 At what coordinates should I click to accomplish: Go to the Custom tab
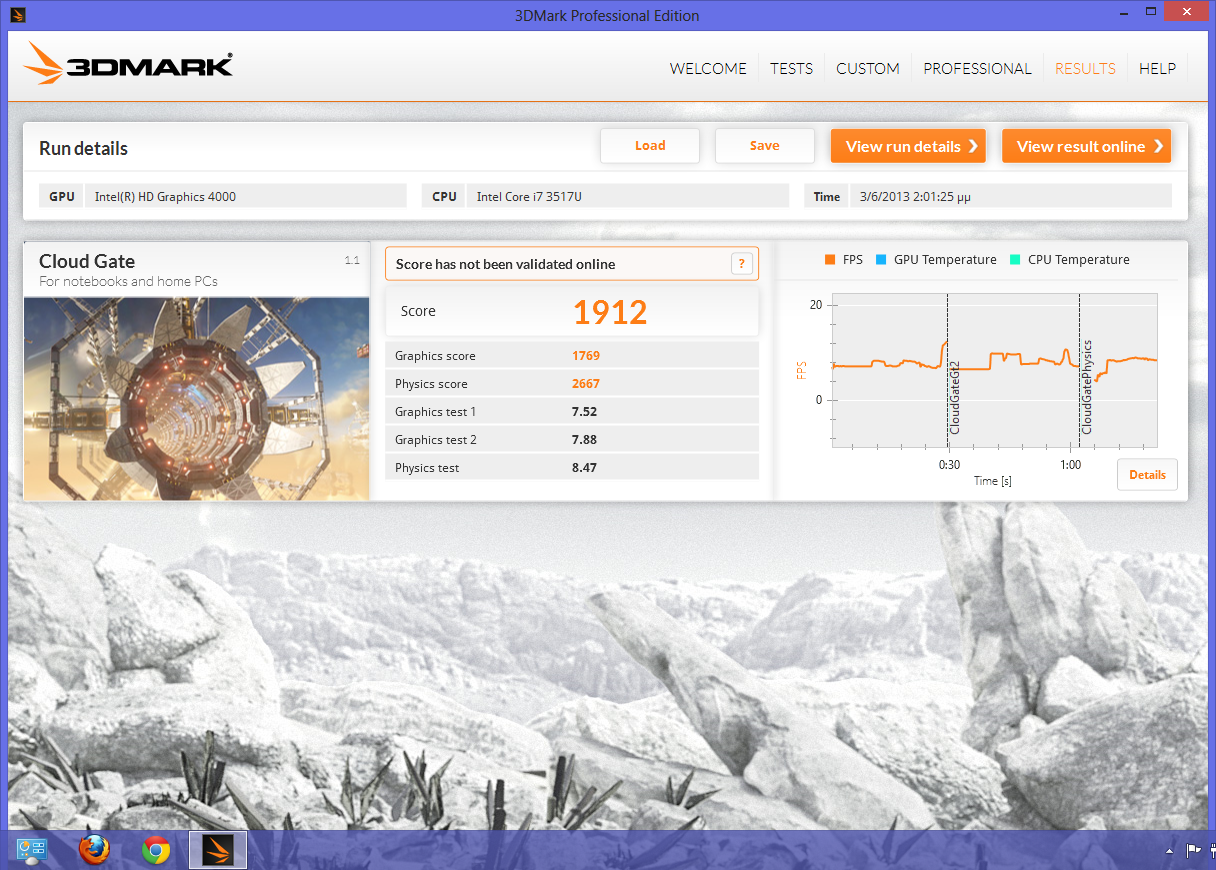(867, 69)
